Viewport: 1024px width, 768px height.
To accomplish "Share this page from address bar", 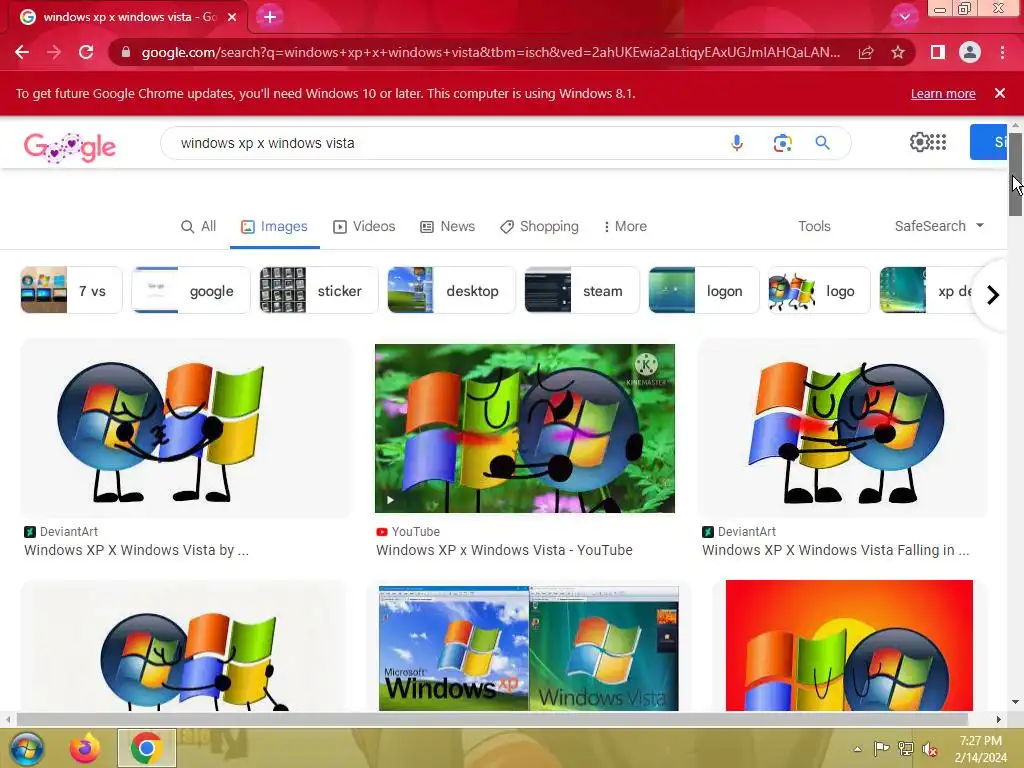I will pyautogui.click(x=866, y=52).
